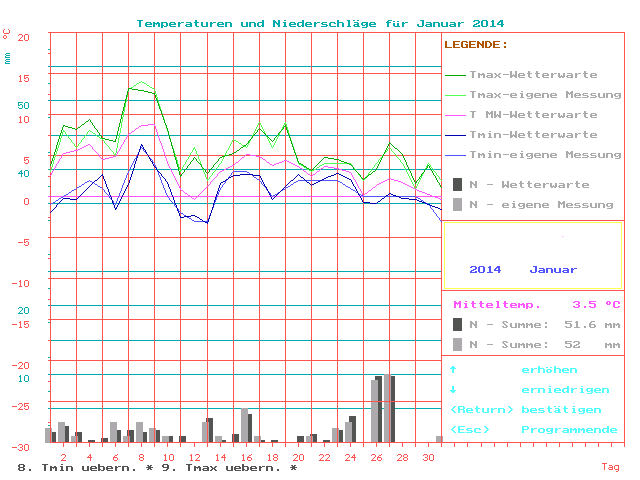Click the up arrow beside erhöhen
The width and height of the screenshot is (640, 480).
coord(453,370)
